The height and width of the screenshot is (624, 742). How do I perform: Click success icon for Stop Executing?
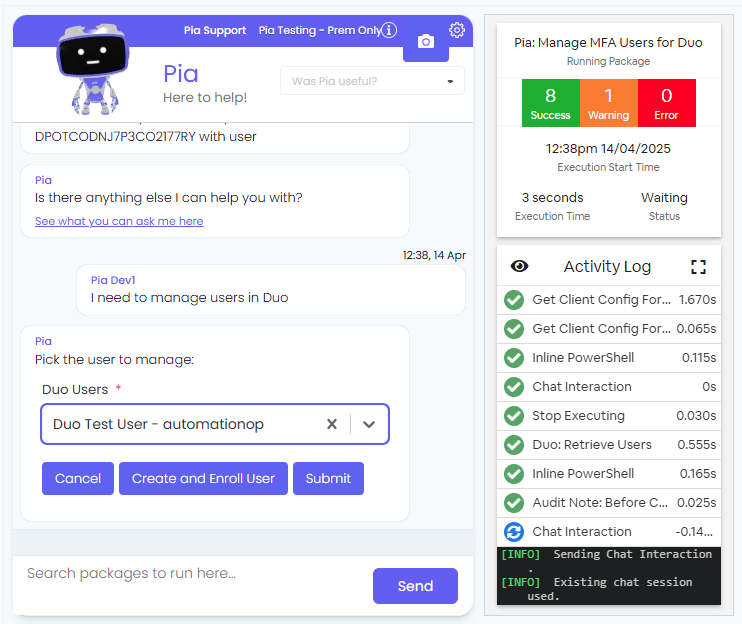pyautogui.click(x=514, y=416)
